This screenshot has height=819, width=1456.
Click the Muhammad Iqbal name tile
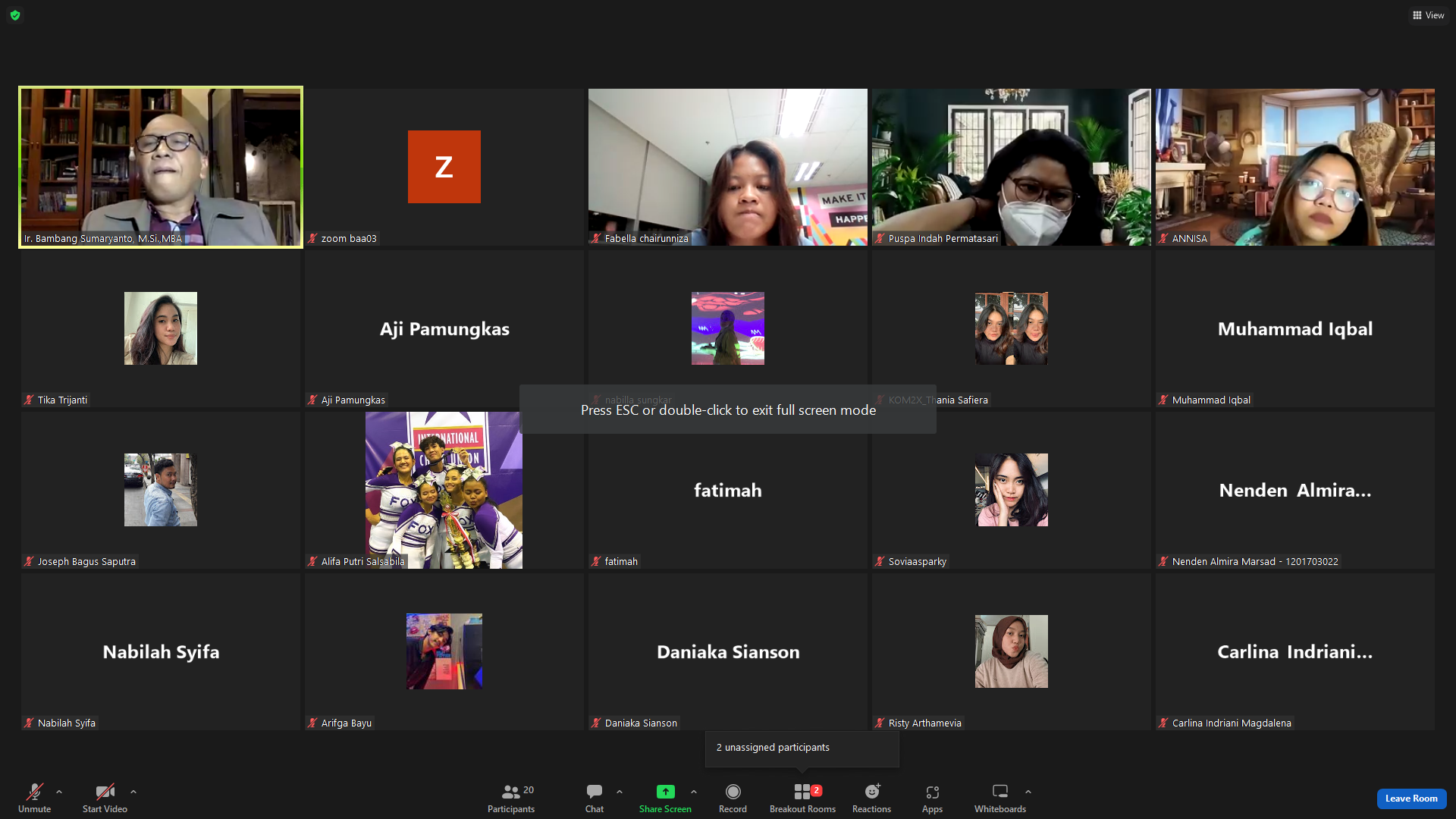tap(1295, 329)
